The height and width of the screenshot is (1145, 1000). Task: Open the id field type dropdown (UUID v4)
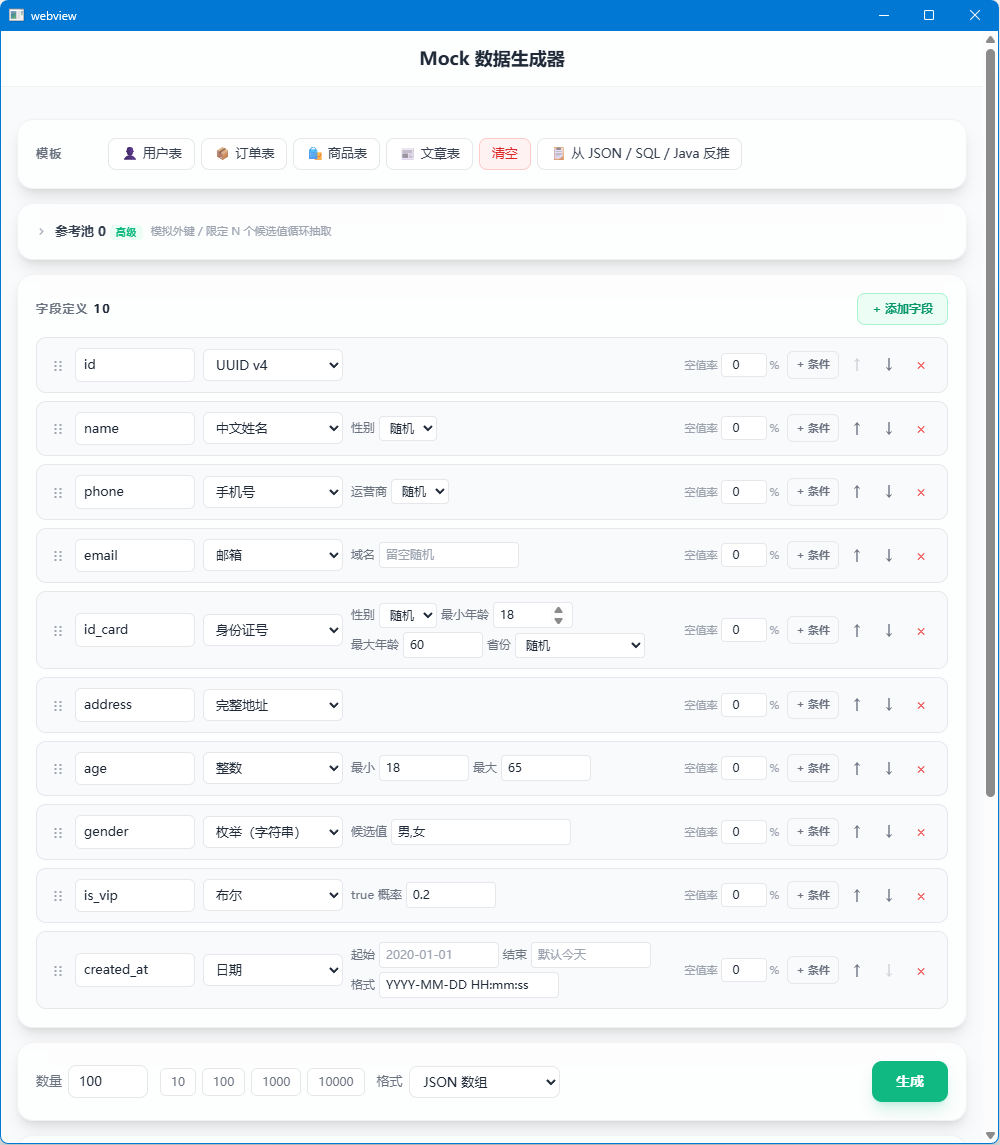[272, 365]
